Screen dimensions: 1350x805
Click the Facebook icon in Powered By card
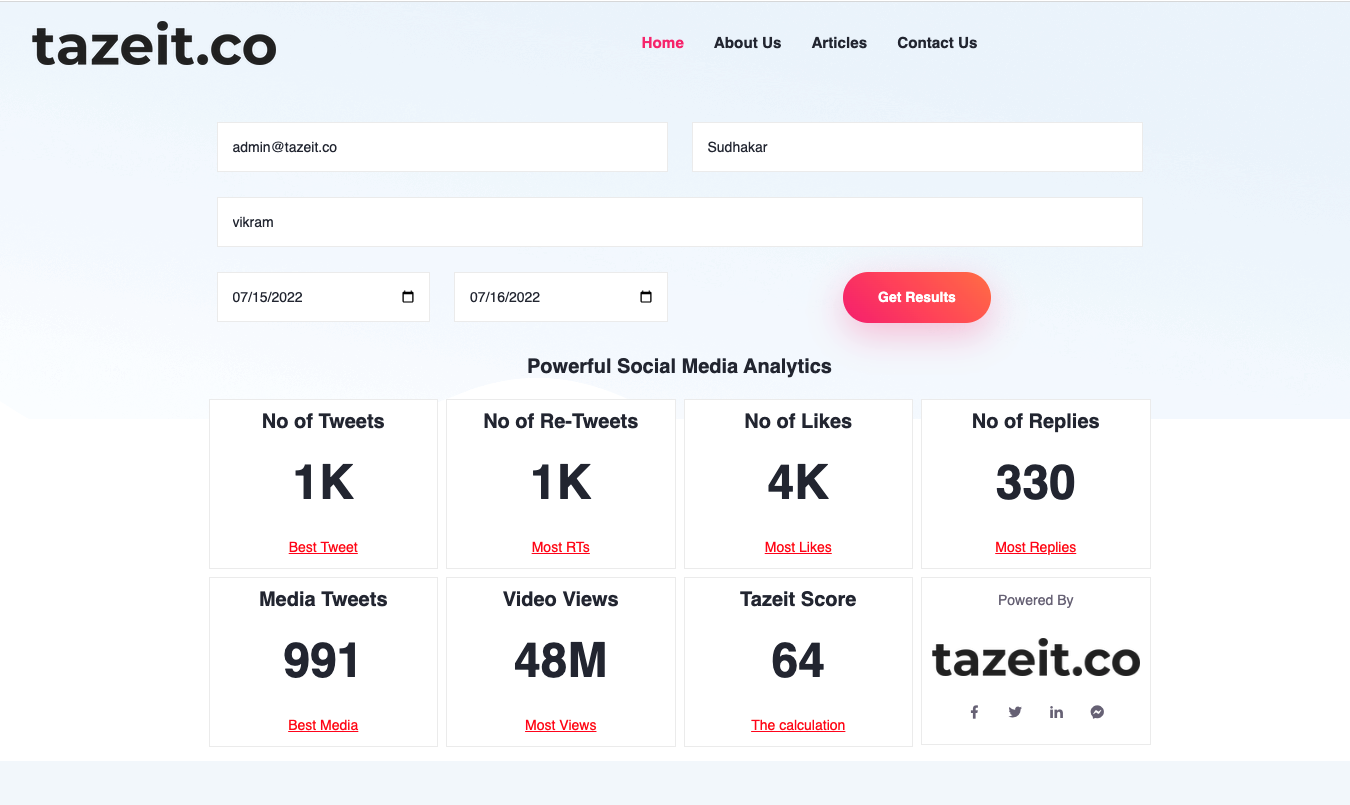(974, 712)
